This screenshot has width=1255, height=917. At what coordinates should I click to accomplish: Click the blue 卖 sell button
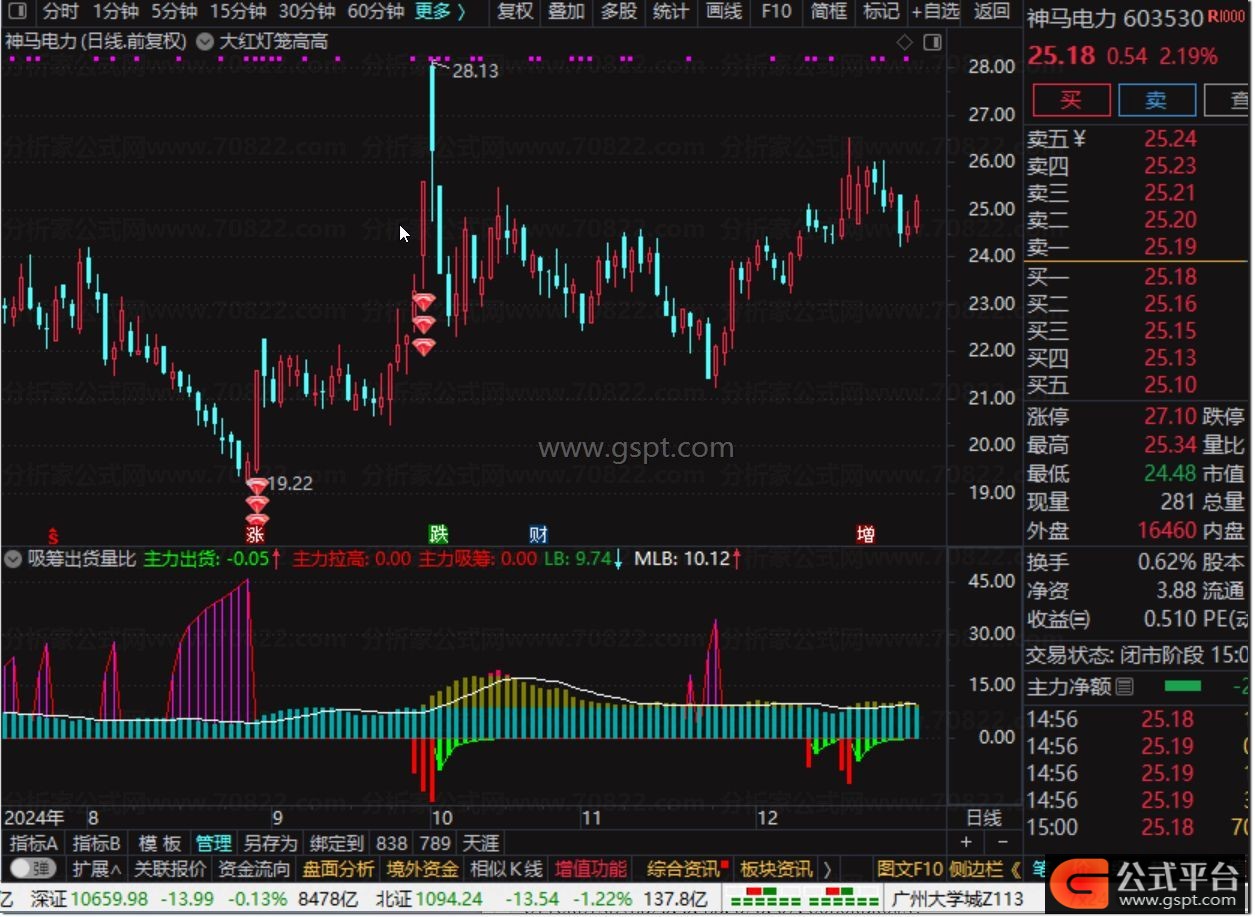coord(1156,100)
